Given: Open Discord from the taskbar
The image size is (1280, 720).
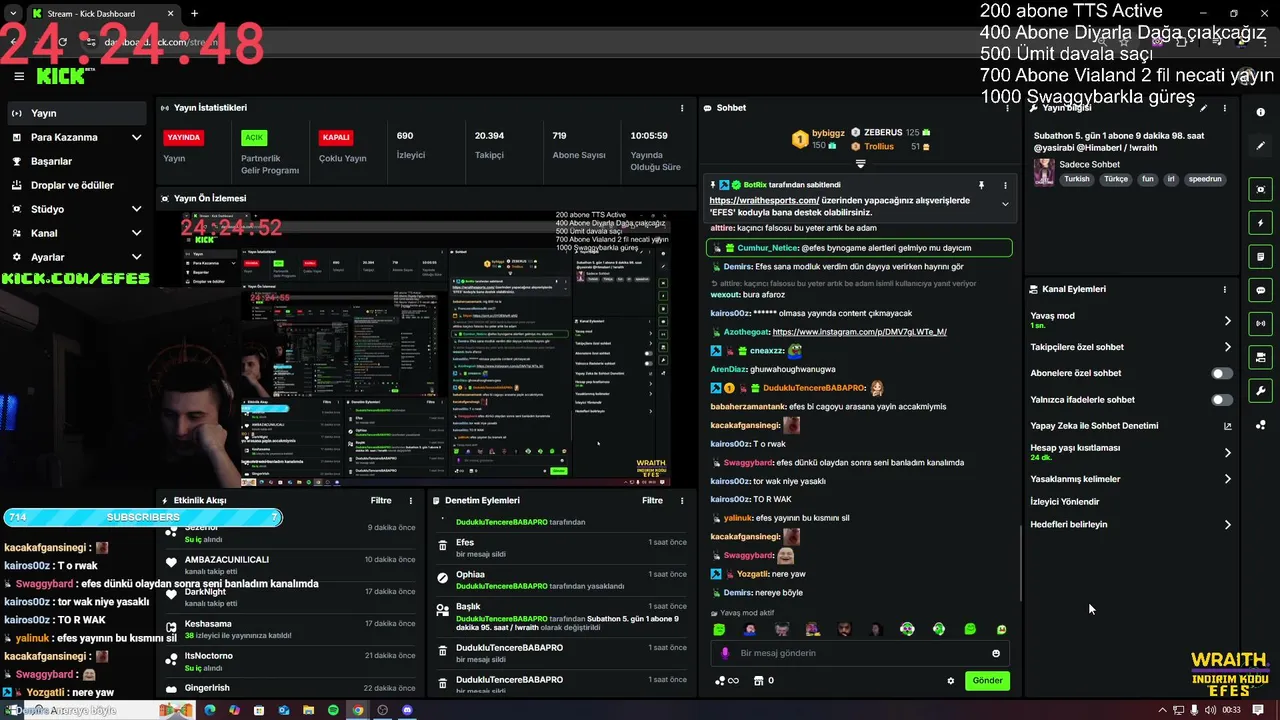Looking at the screenshot, I should [x=407, y=710].
